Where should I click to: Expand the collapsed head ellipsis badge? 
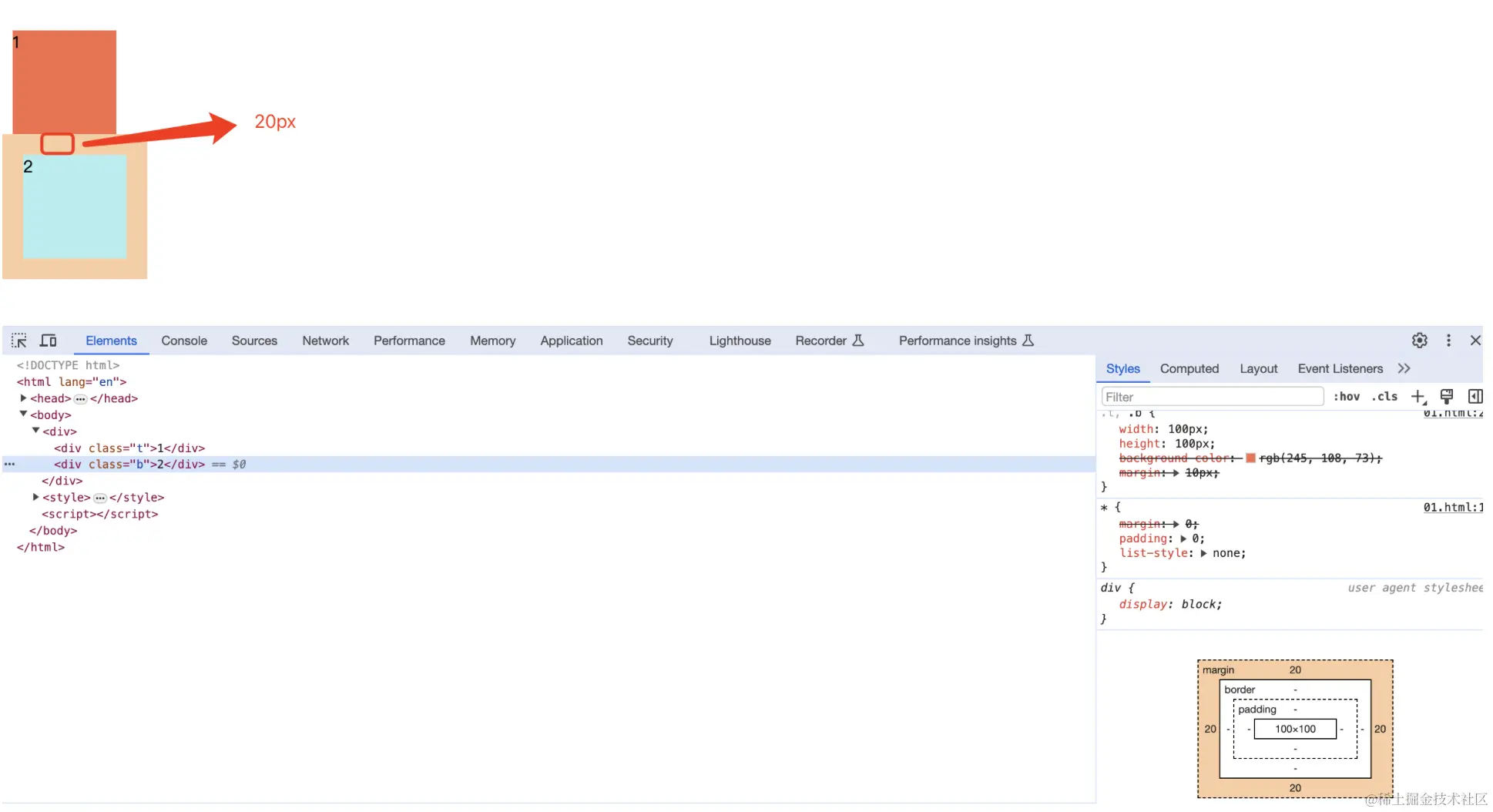point(80,399)
